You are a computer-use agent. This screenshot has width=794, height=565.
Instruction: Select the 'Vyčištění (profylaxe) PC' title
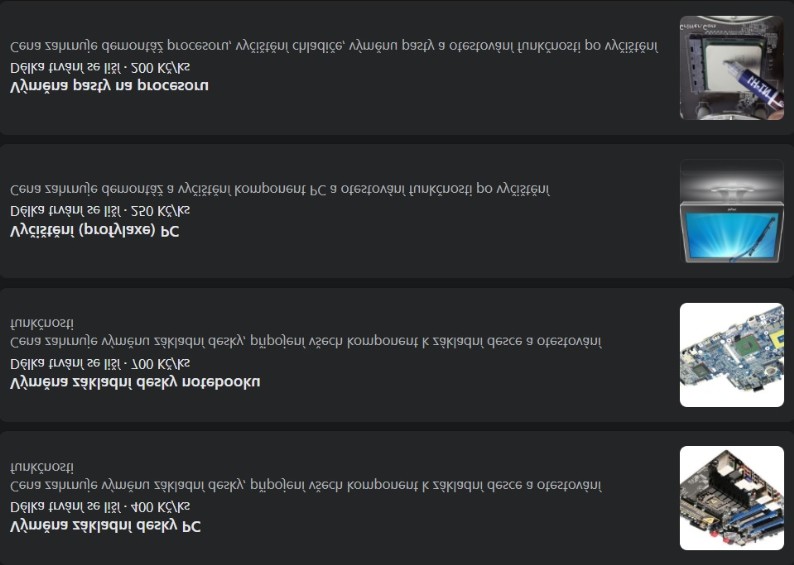(x=95, y=230)
